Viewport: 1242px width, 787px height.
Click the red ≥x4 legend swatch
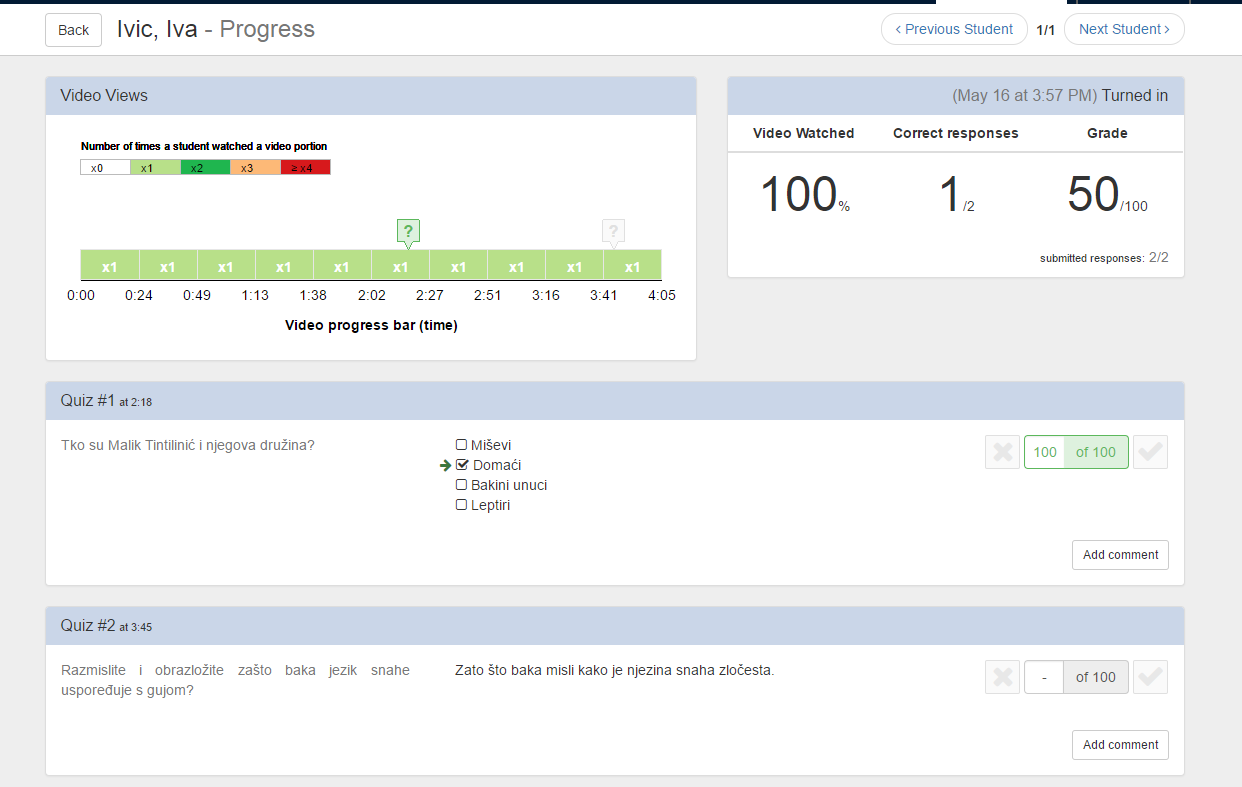coord(305,168)
